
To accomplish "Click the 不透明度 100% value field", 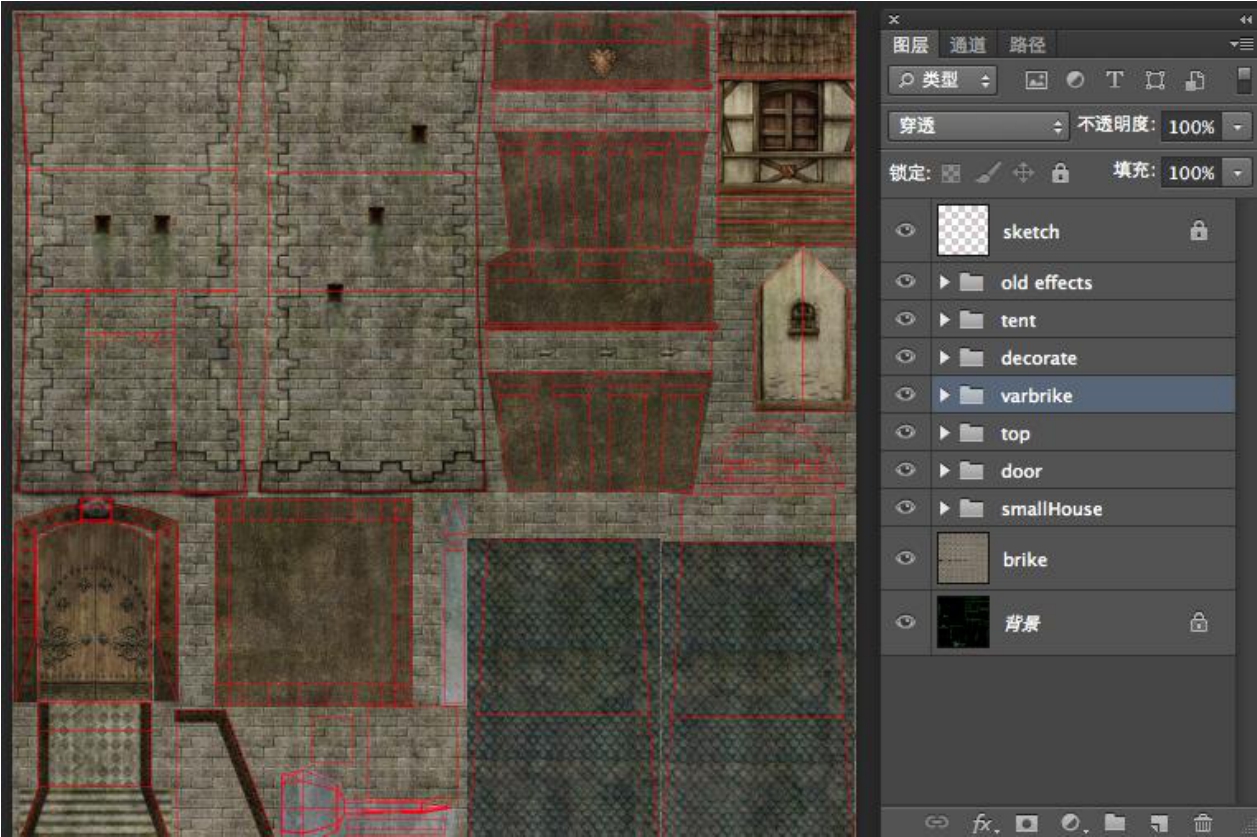I will [1192, 127].
